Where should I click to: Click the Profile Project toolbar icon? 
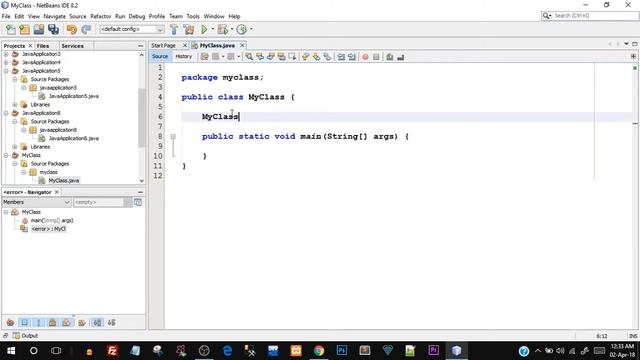[x=242, y=29]
